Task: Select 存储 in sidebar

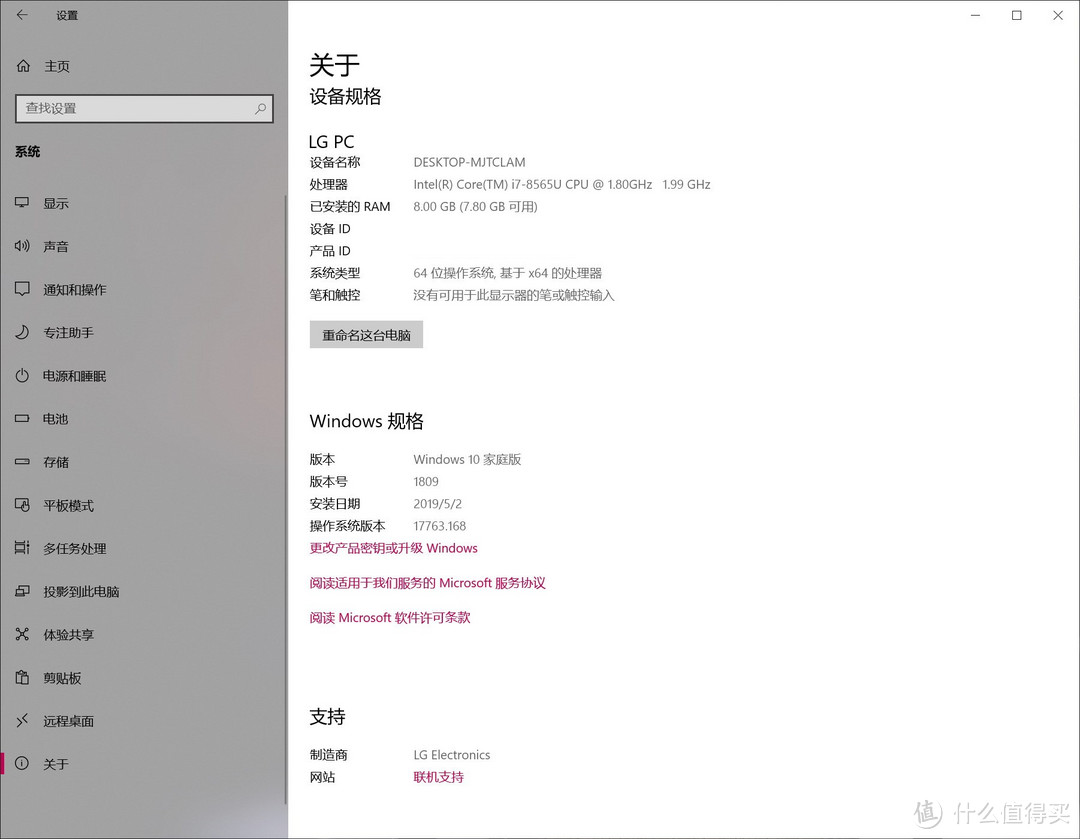Action: (x=56, y=462)
